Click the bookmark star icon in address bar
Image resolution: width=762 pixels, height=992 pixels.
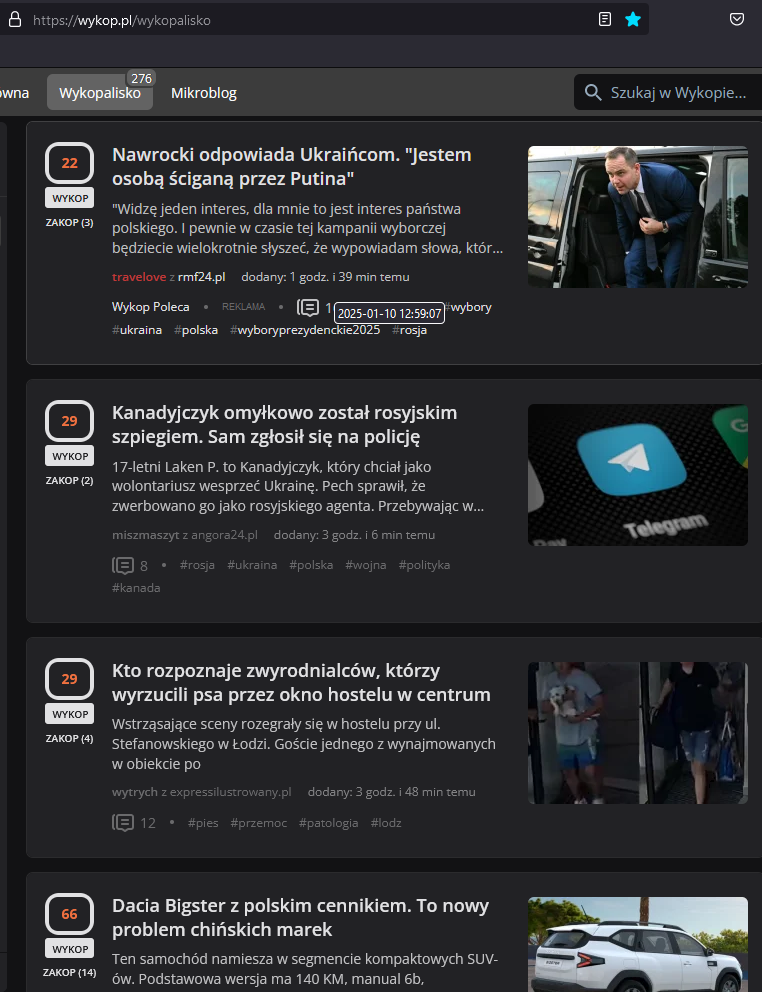pyautogui.click(x=632, y=19)
